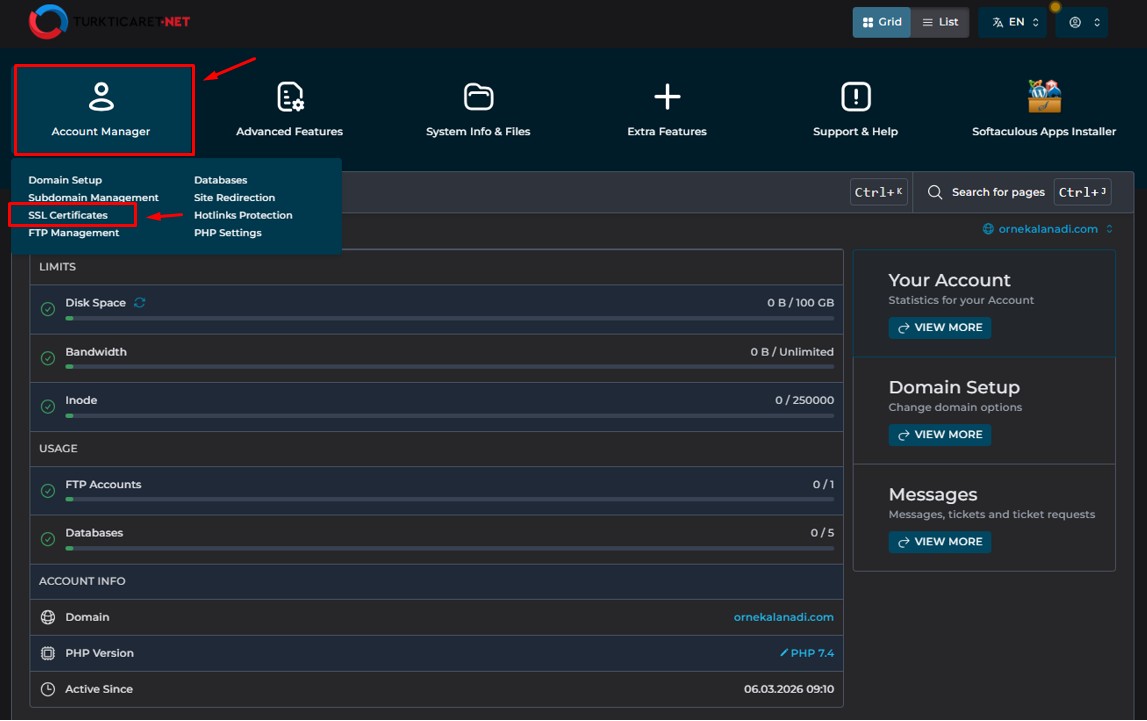This screenshot has height=721, width=1147.
Task: Click the Search for pages field
Action: 997,192
